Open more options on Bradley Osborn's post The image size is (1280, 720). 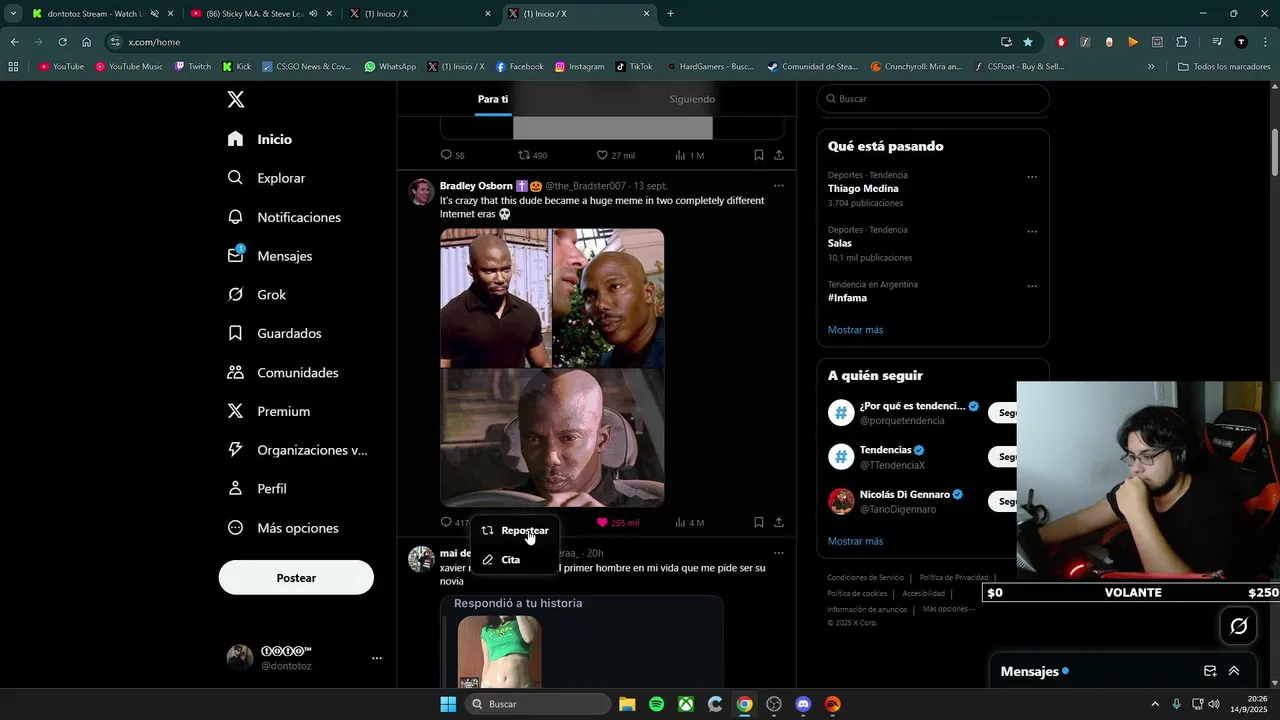click(779, 186)
